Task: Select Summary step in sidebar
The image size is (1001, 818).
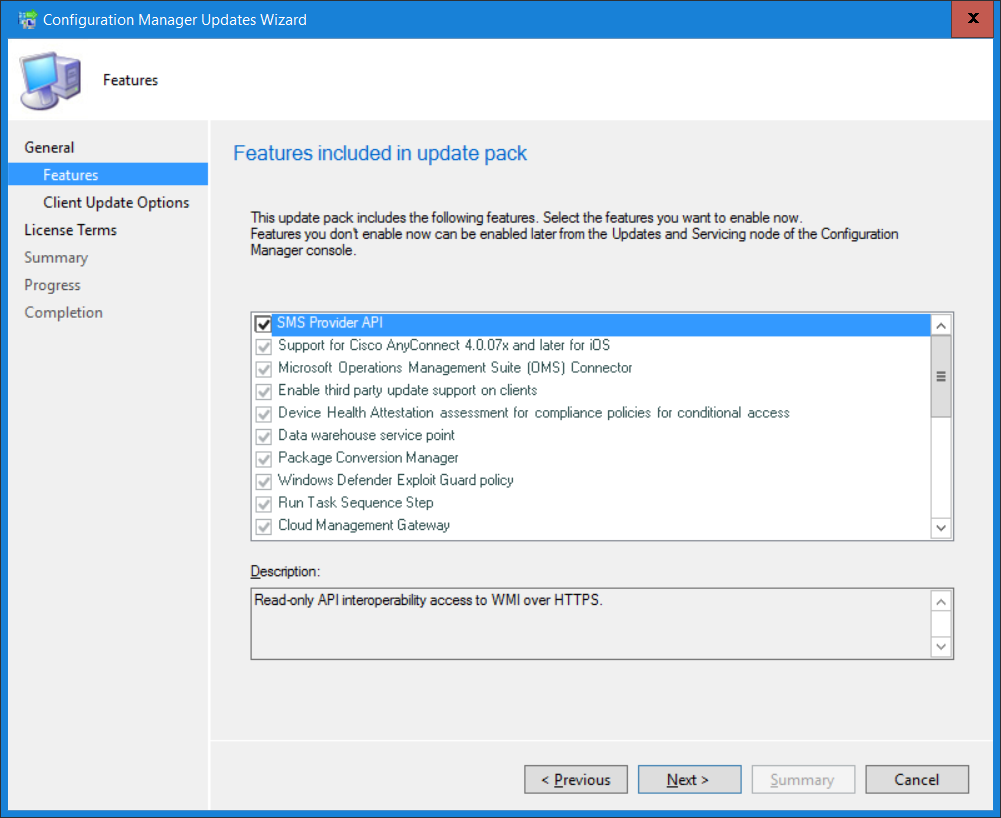Action: (56, 257)
